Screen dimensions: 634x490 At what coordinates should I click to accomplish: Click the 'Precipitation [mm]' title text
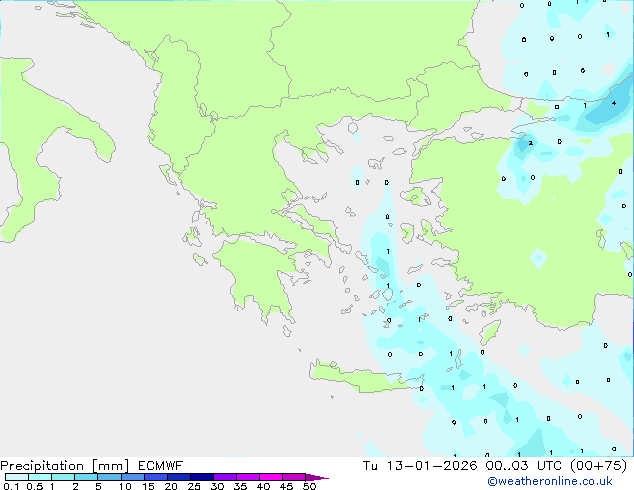64,466
